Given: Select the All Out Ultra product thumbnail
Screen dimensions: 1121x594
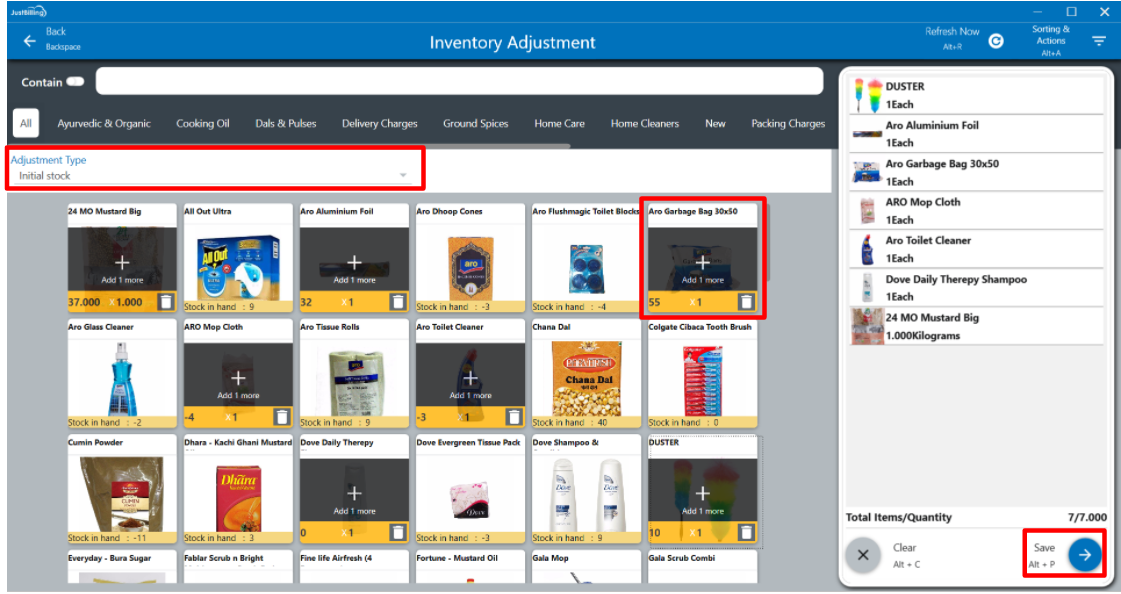Looking at the screenshot, I should click(238, 262).
